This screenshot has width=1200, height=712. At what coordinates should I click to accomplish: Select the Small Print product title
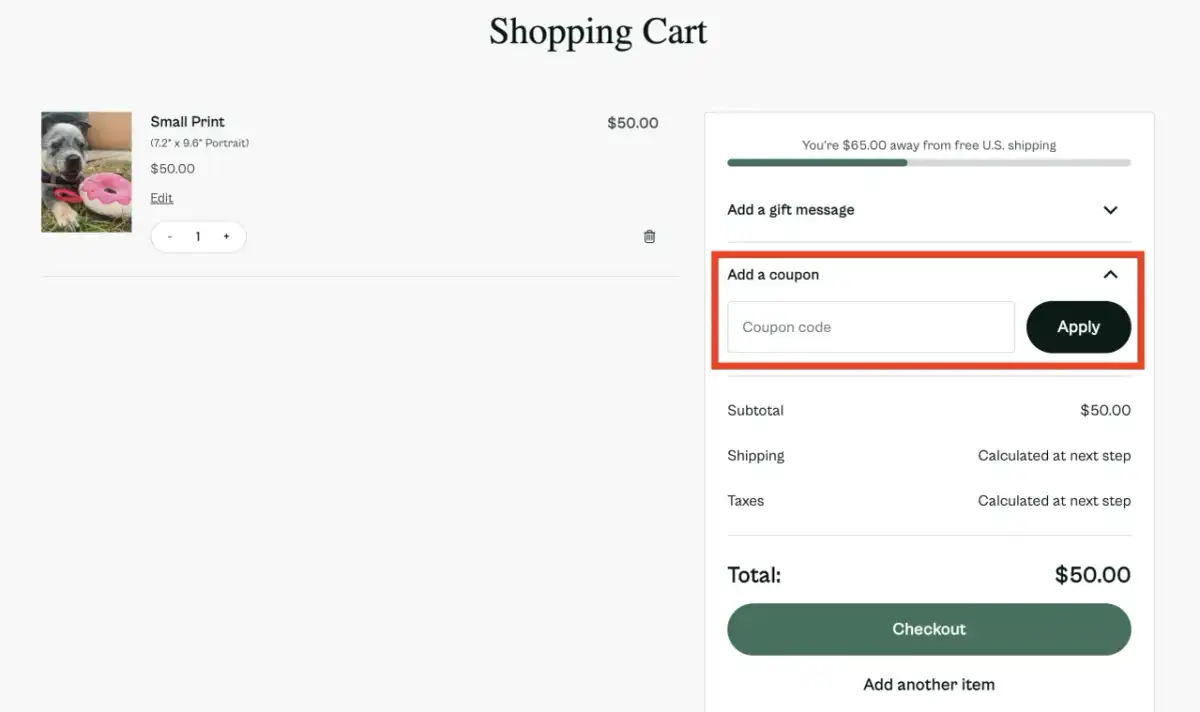(188, 122)
